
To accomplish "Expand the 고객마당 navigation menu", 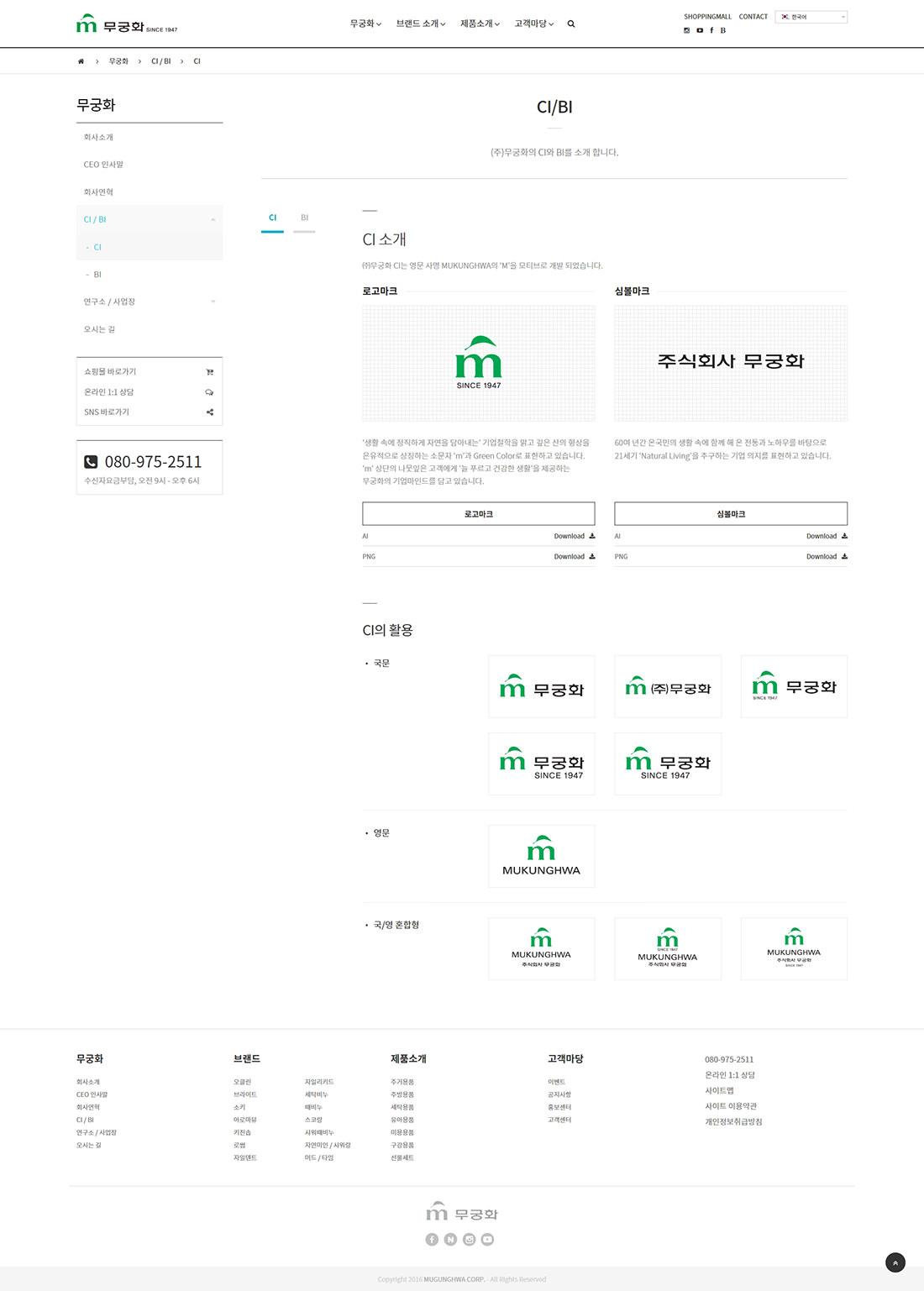I will [x=534, y=24].
